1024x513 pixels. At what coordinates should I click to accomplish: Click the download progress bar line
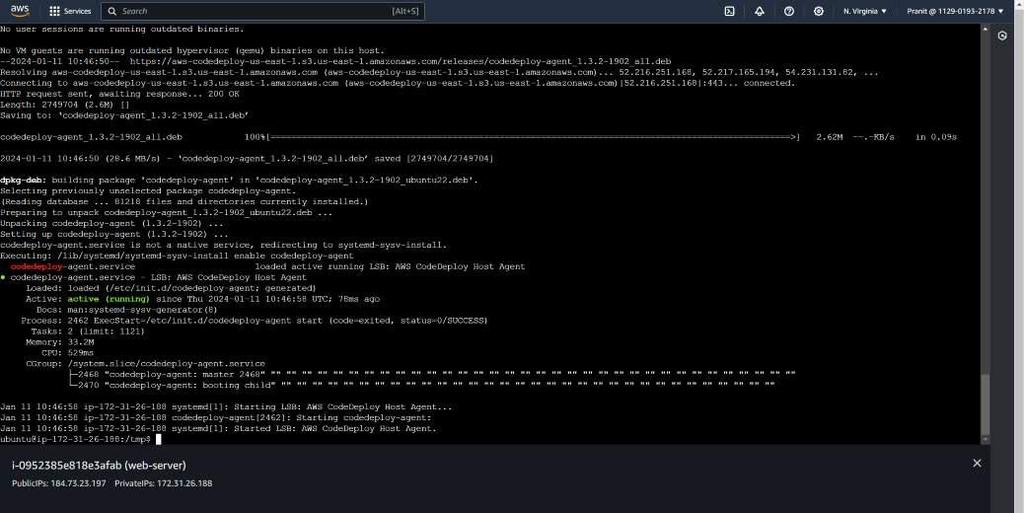click(478, 137)
